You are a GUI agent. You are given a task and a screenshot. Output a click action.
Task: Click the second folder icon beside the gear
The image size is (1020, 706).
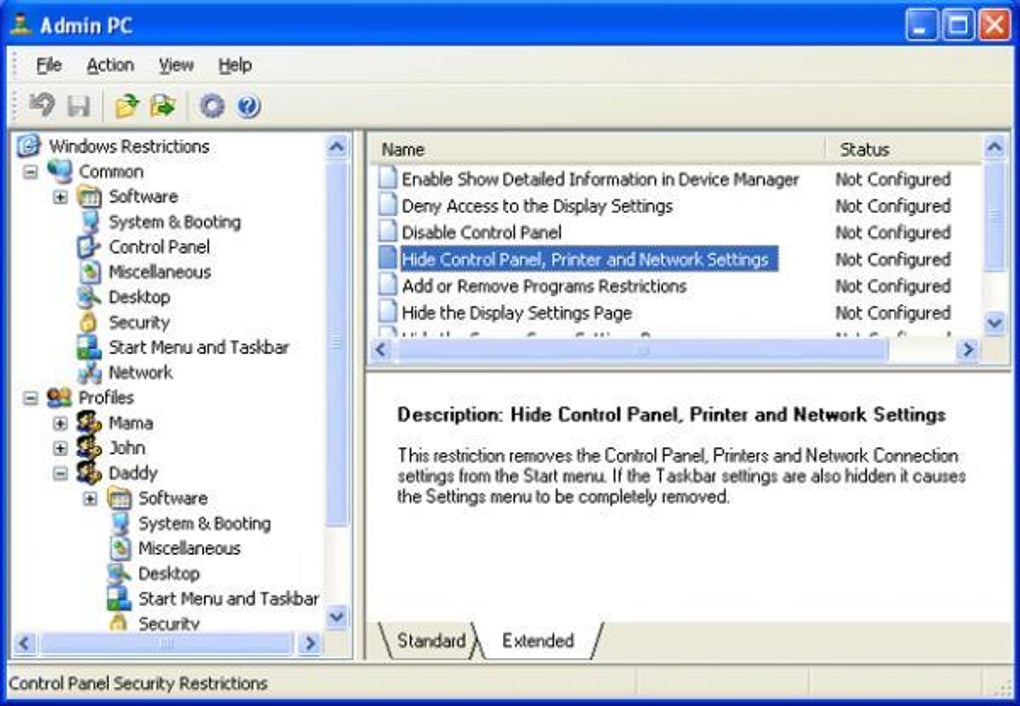[x=163, y=105]
